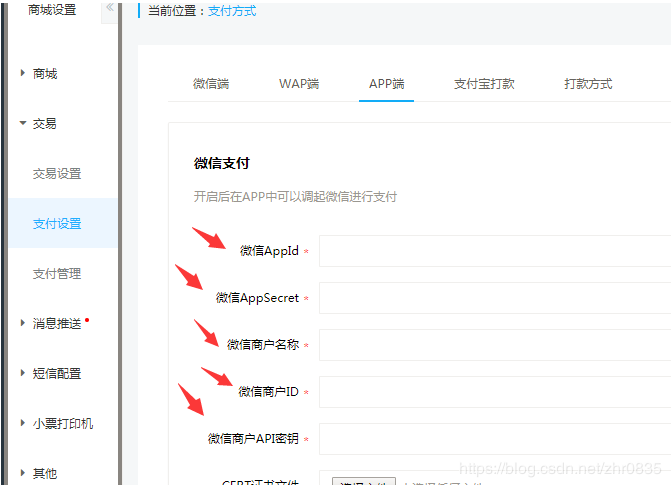Collapse the sidebar with the double-chevron icon
671x487 pixels.
pyautogui.click(x=110, y=8)
